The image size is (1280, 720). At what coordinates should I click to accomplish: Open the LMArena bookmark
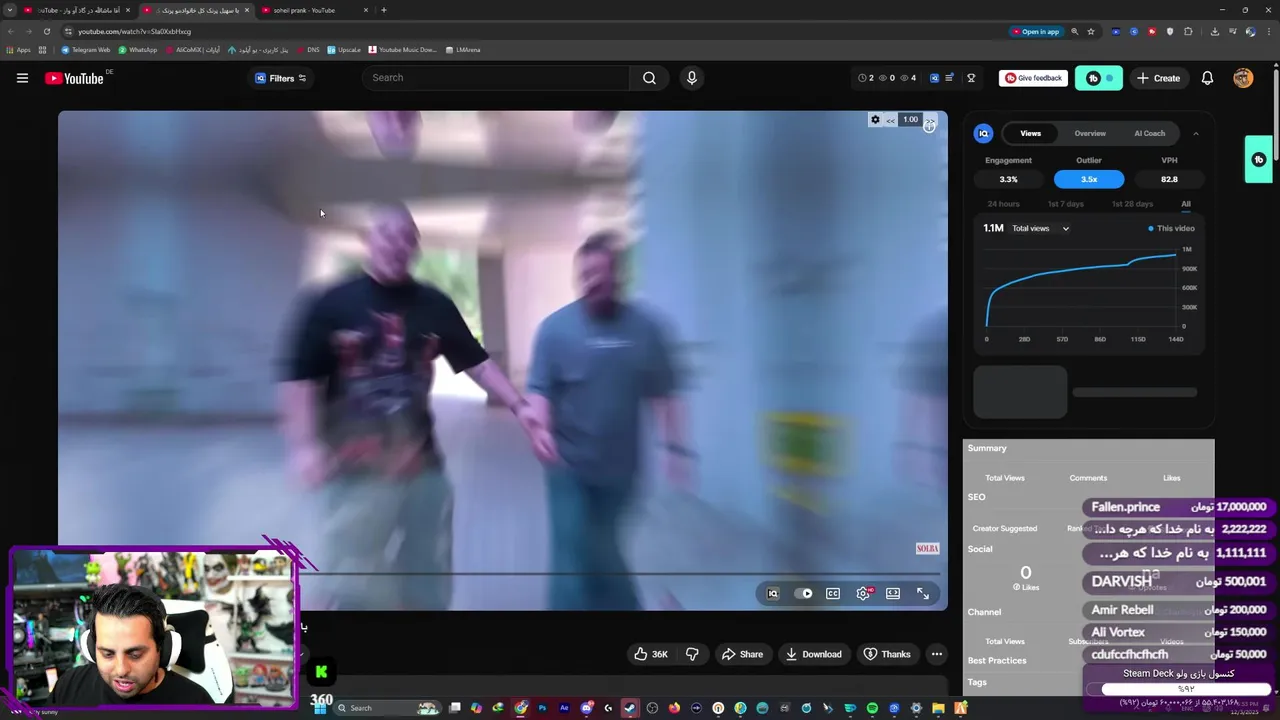pyautogui.click(x=462, y=49)
